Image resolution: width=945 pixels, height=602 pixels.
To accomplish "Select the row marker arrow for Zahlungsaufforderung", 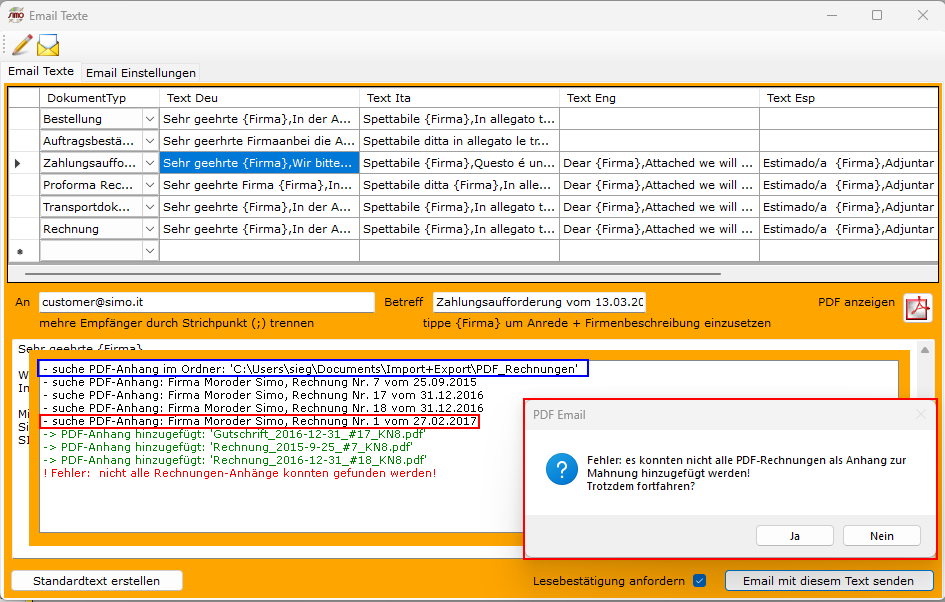I will coord(18,163).
